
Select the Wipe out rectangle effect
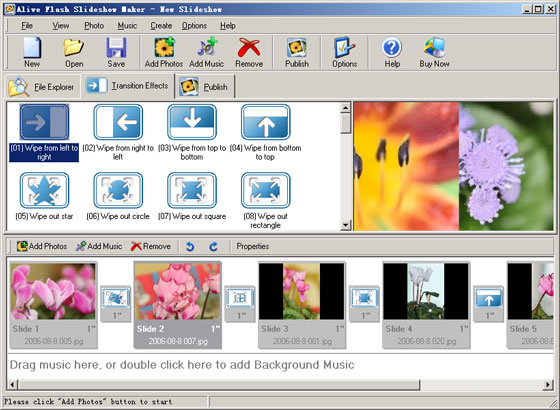pyautogui.click(x=265, y=201)
